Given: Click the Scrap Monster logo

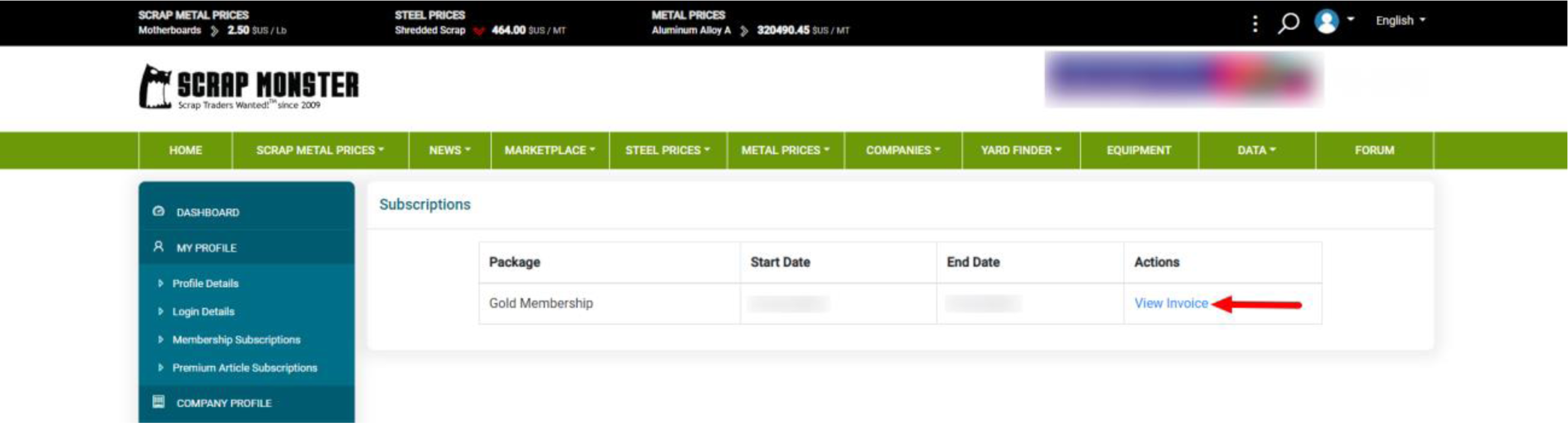Looking at the screenshot, I should 249,87.
